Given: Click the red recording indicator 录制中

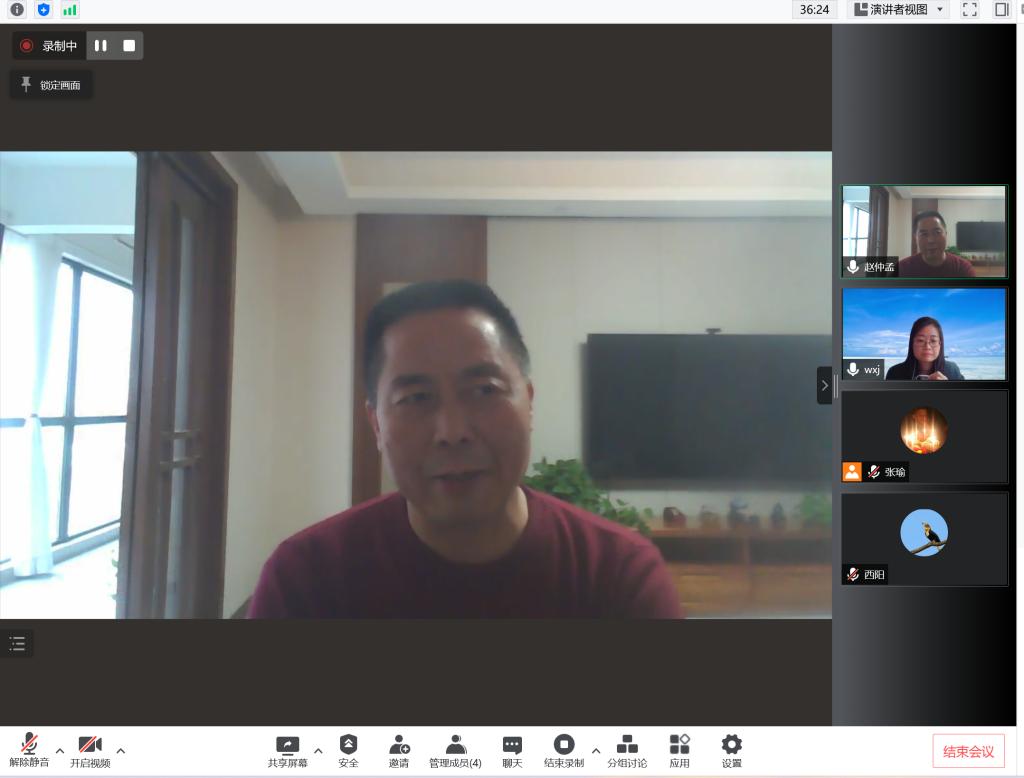Looking at the screenshot, I should coord(49,46).
